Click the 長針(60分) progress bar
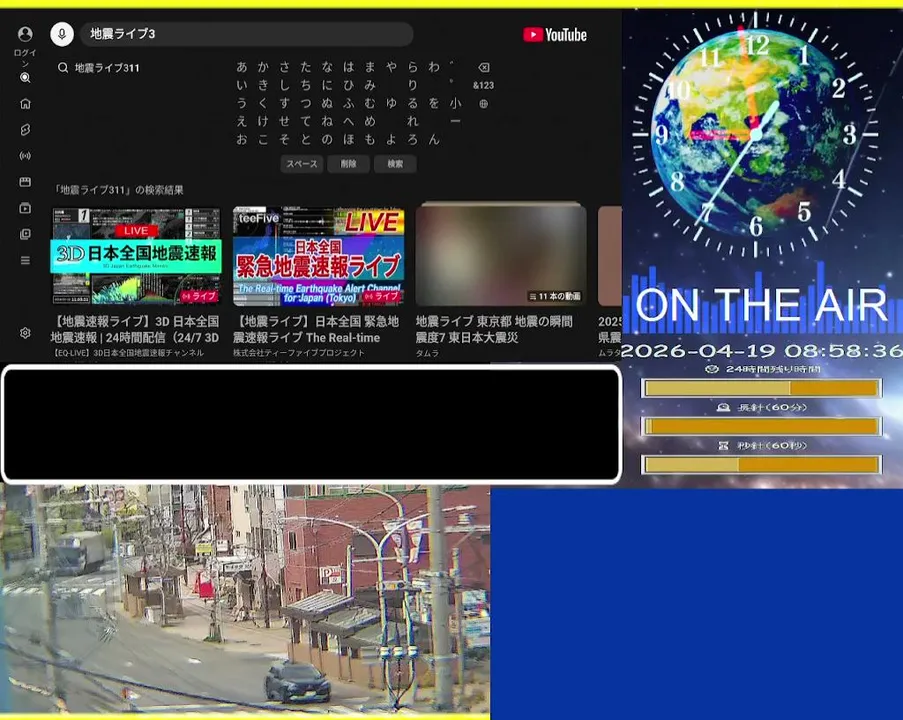 point(761,426)
